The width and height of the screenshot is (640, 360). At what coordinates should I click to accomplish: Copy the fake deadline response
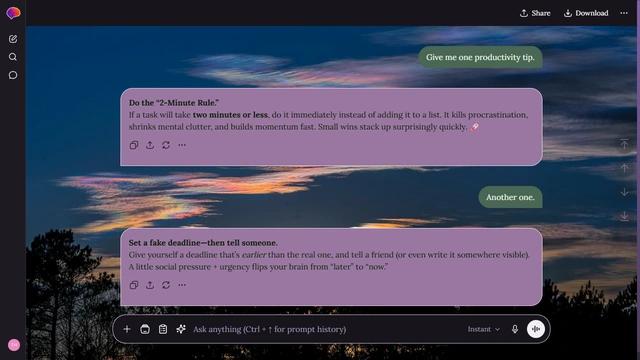[134, 285]
